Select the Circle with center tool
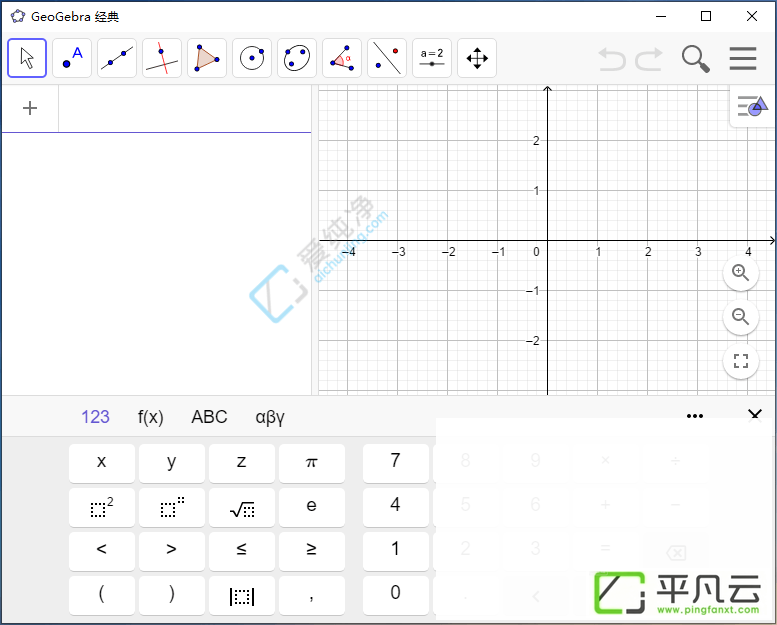This screenshot has height=625, width=777. 252,58
